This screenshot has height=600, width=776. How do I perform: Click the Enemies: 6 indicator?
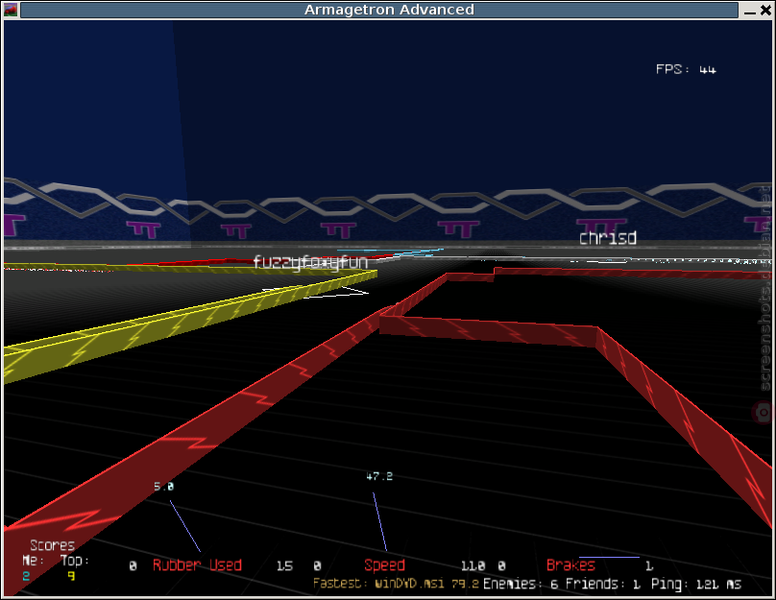(521, 584)
